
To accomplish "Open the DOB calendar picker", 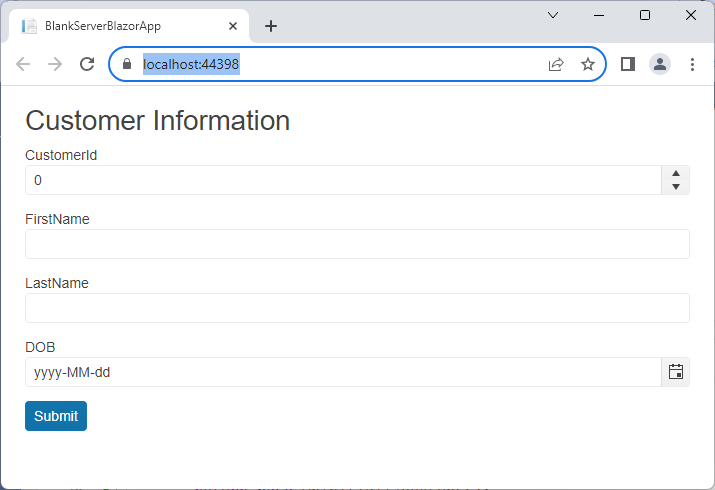I will click(x=675, y=372).
